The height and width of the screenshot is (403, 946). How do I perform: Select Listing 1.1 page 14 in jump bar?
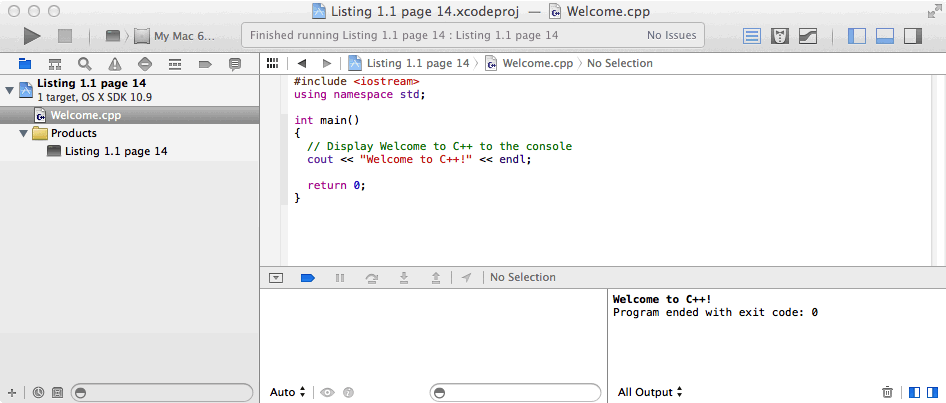(x=408, y=63)
